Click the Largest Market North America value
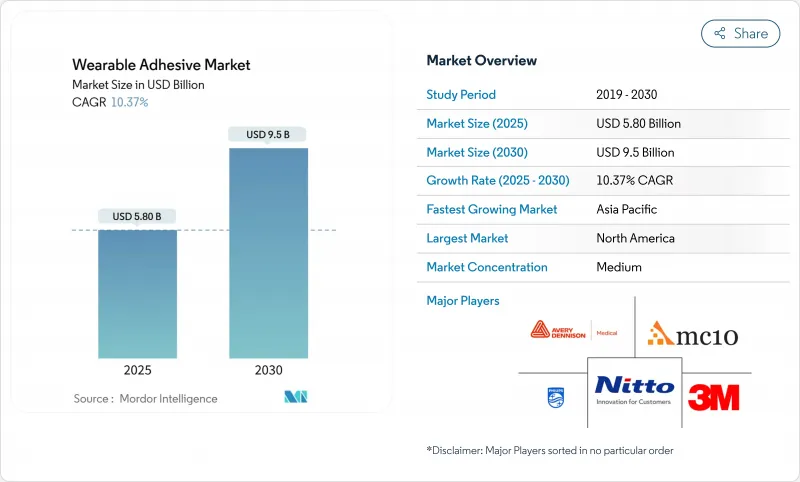 (634, 238)
